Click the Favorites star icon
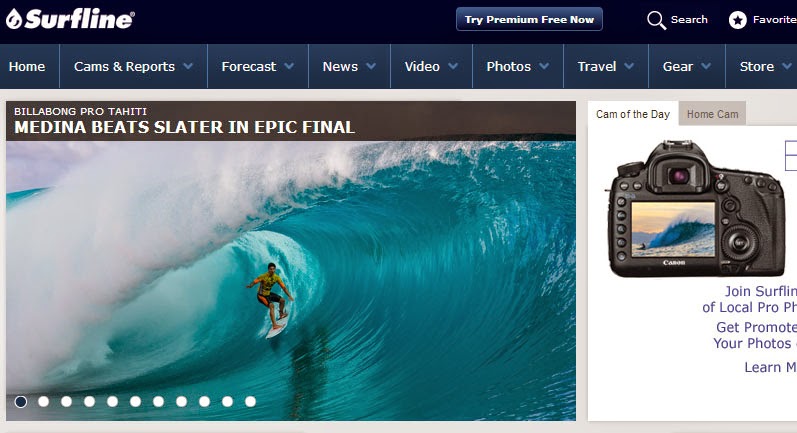This screenshot has width=797, height=433. [x=738, y=20]
